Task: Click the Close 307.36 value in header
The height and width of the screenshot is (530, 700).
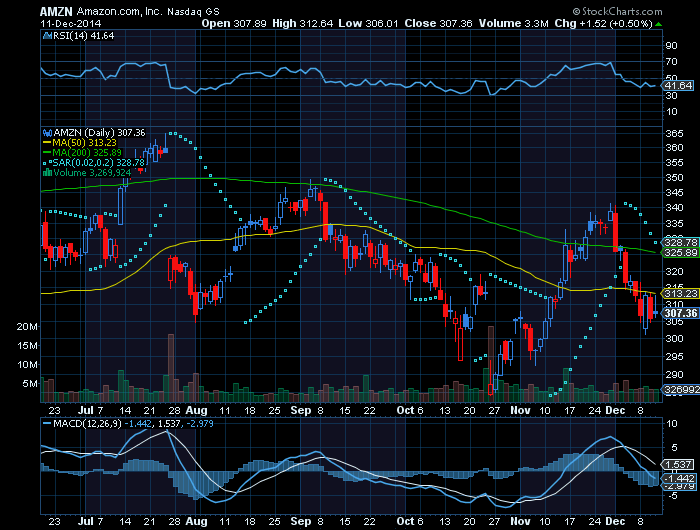Action: [438, 24]
